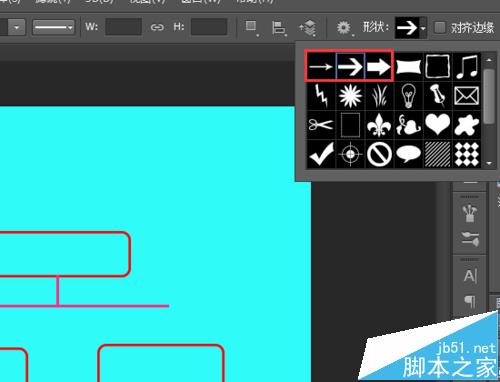Pick the diagonal lines pattern shape
Screen dimensions: 500x382
click(x=438, y=154)
